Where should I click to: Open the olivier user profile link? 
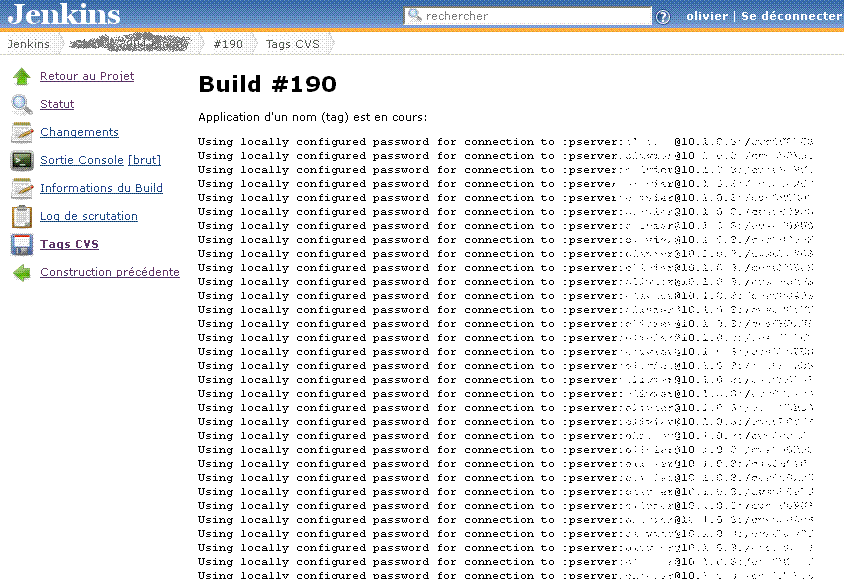pos(707,16)
